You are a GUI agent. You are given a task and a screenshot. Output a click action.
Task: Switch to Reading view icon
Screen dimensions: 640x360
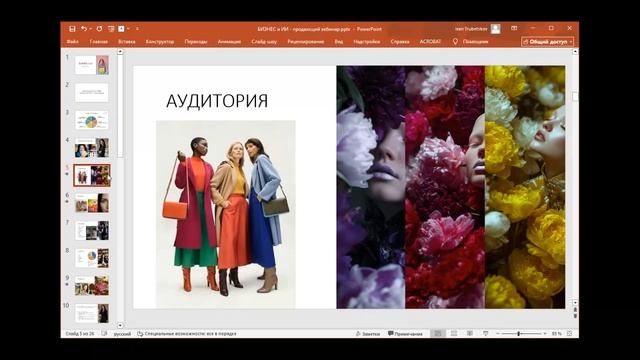coord(470,334)
